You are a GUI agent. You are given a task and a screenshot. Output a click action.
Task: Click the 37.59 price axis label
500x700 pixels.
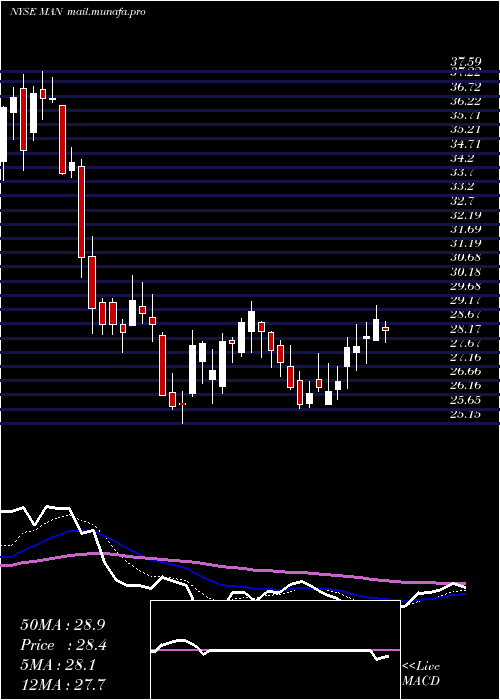click(x=466, y=61)
